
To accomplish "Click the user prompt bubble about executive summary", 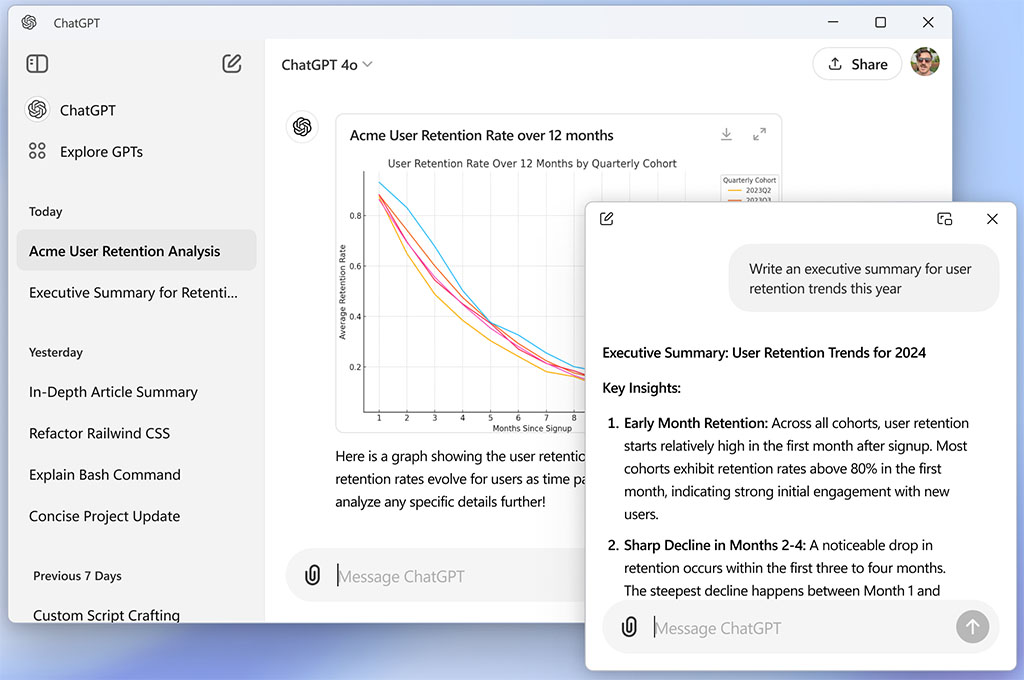I will pos(863,278).
